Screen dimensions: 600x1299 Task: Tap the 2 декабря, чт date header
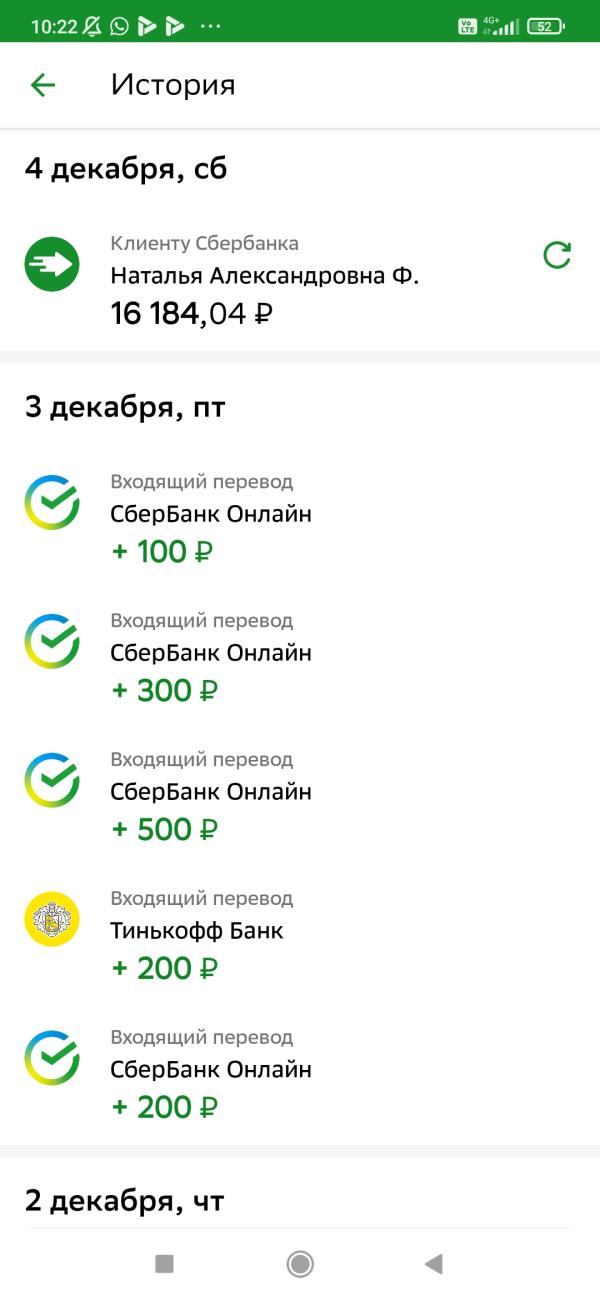pos(125,1200)
